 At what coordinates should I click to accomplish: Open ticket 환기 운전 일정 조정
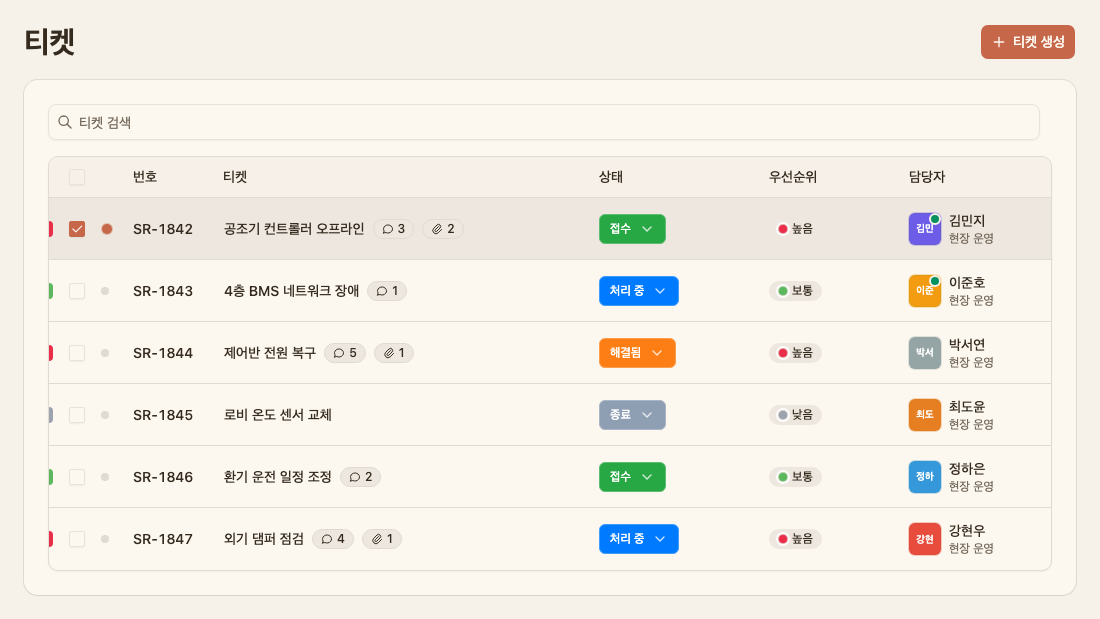[277, 477]
